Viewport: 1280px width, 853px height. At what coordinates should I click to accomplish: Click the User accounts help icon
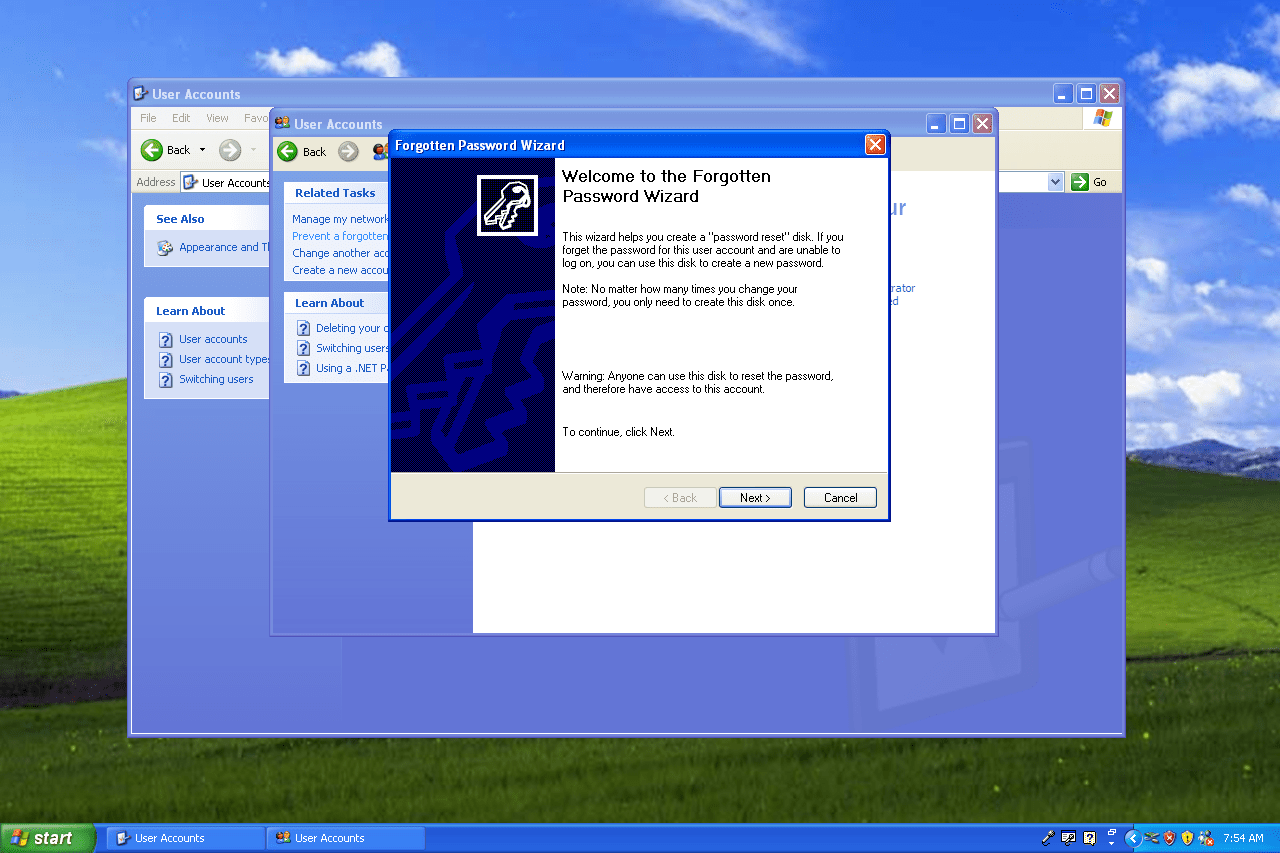164,339
